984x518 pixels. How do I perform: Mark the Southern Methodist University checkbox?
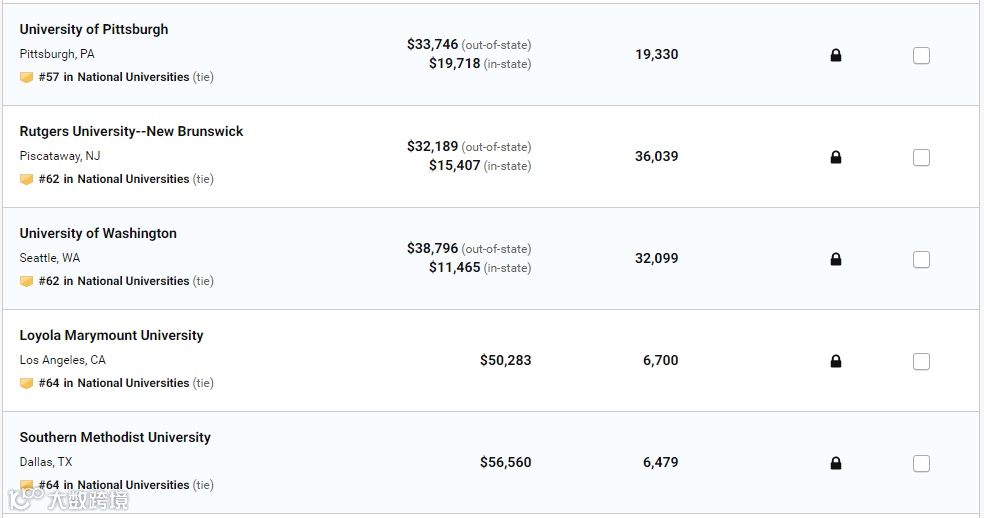(x=921, y=464)
